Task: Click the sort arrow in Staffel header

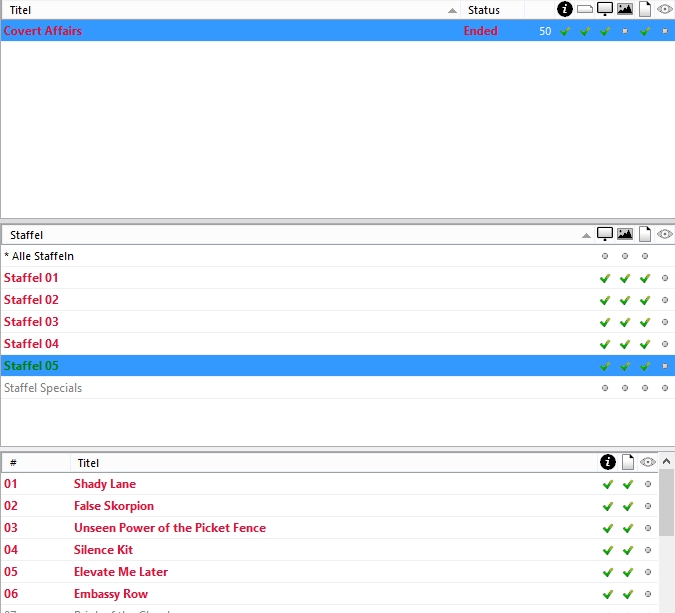Action: pos(586,235)
